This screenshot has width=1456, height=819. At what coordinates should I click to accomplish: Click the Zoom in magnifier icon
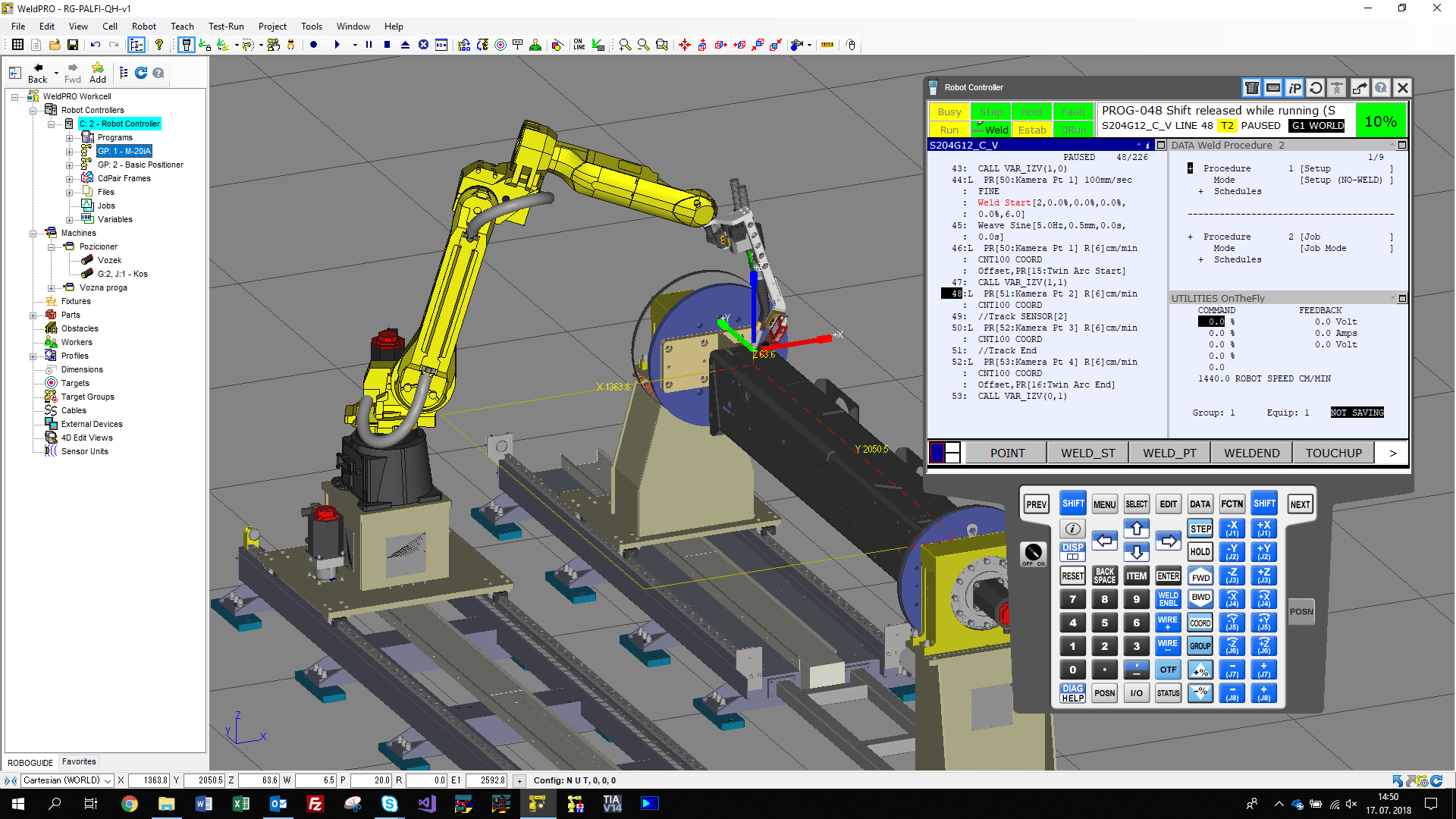(x=624, y=45)
